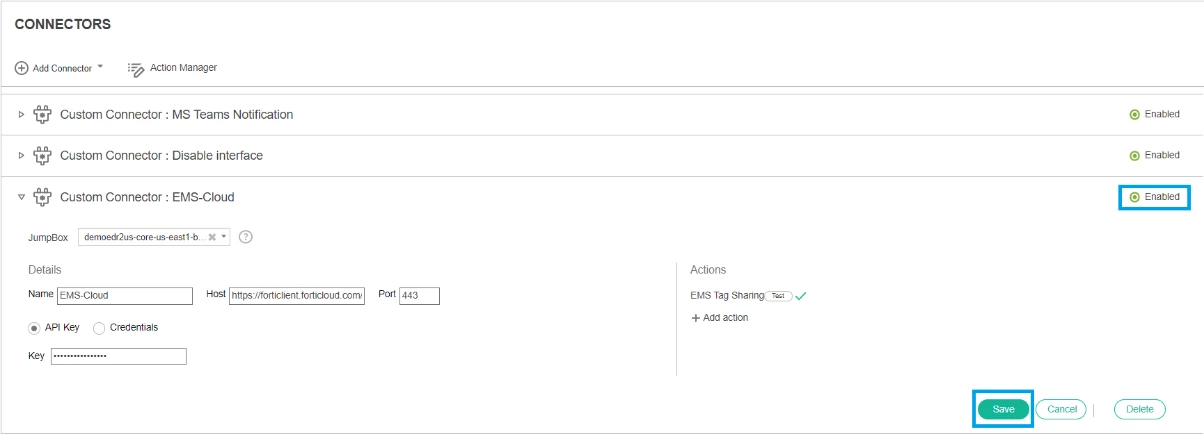
Task: Click the Host input field
Action: [297, 296]
